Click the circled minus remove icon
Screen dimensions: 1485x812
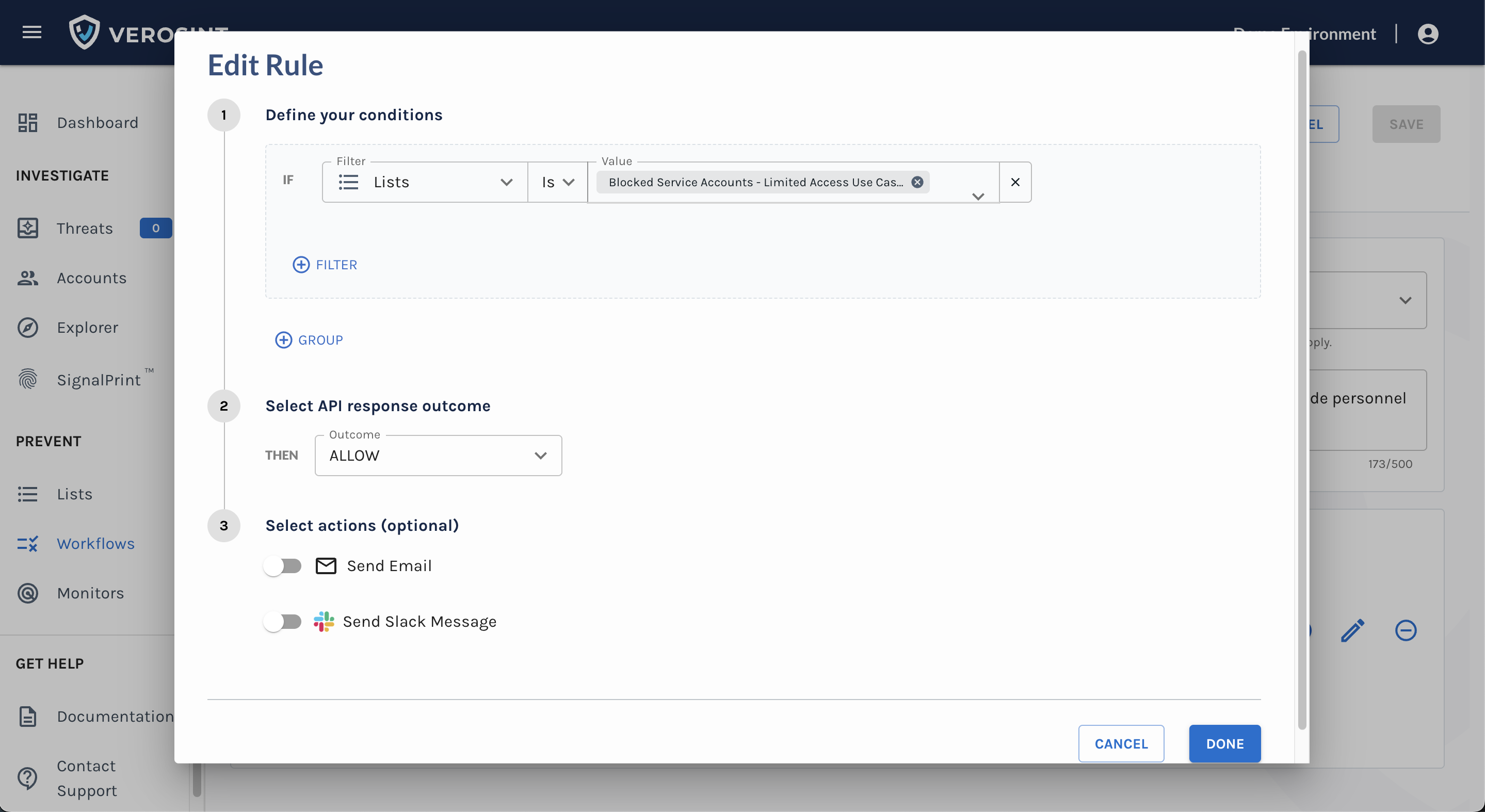coord(1406,630)
